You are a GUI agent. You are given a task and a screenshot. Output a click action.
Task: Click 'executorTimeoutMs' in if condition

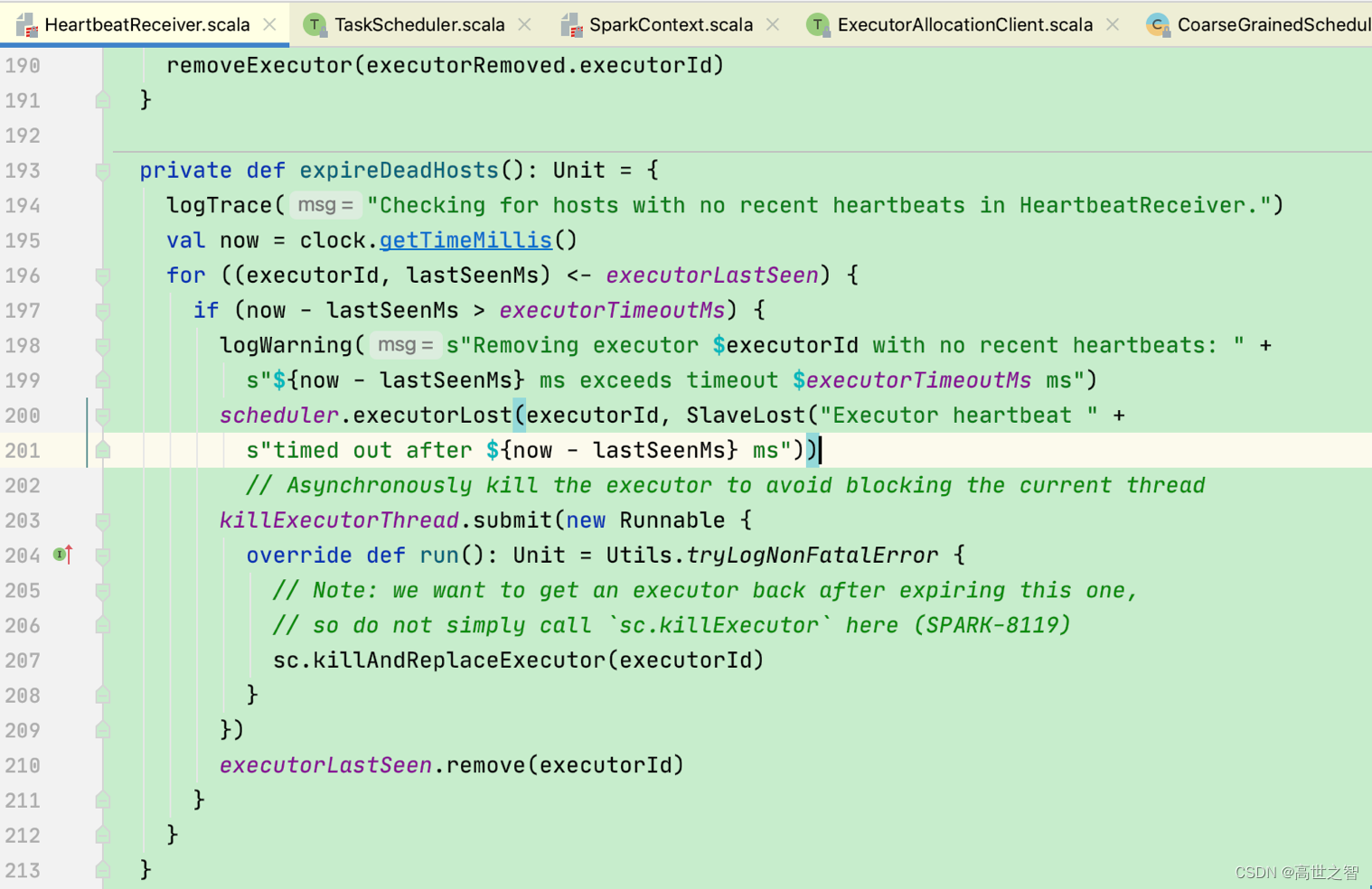click(x=612, y=311)
